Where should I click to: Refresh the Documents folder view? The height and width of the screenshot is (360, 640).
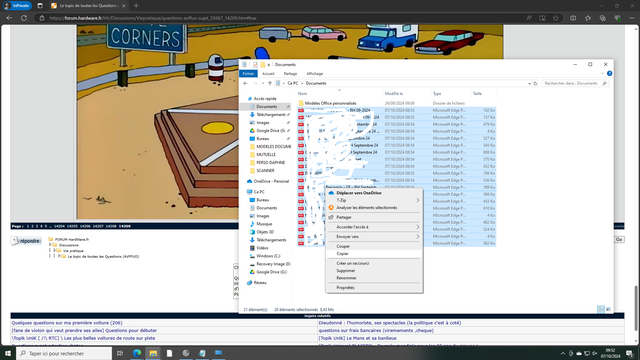coord(536,84)
